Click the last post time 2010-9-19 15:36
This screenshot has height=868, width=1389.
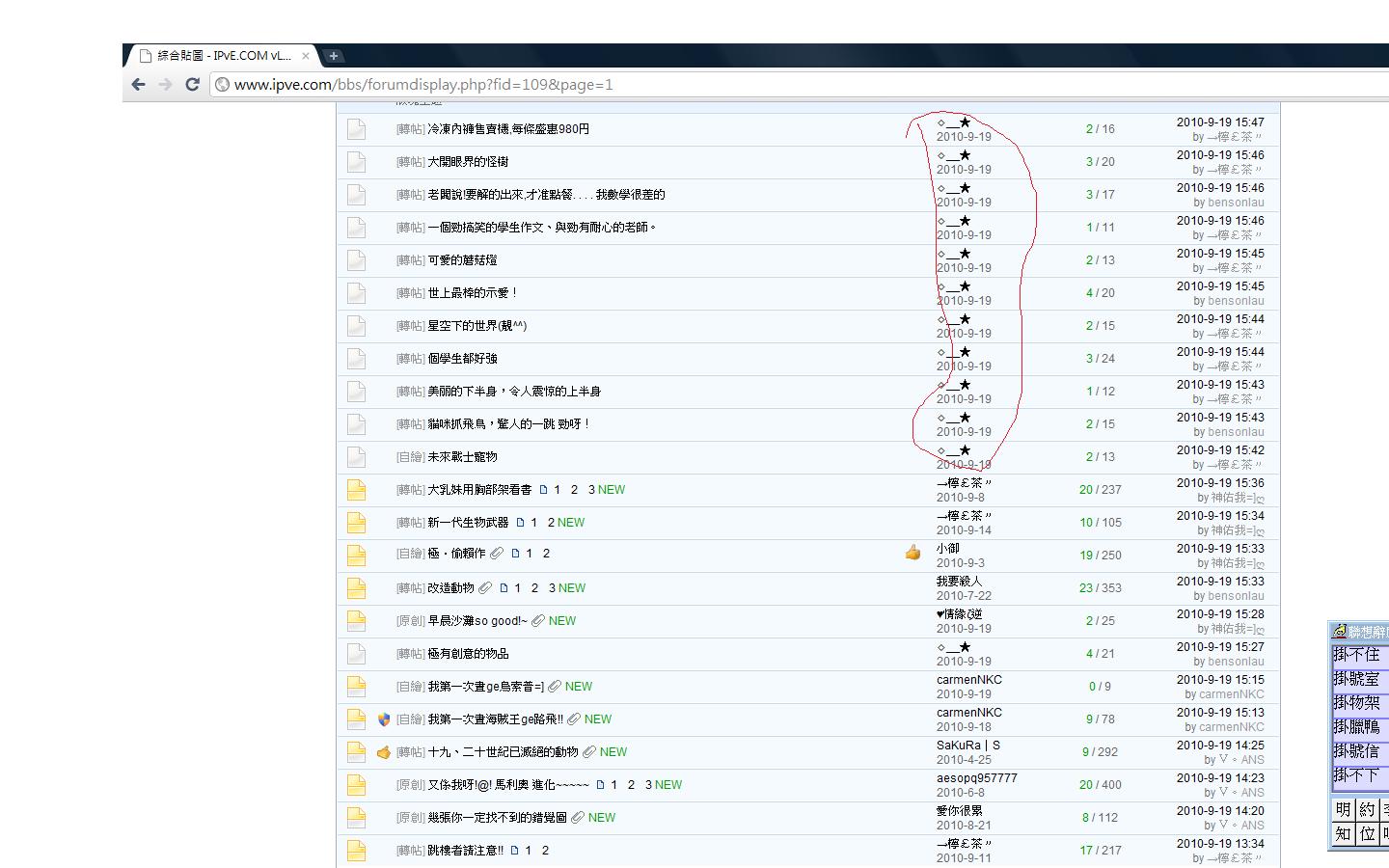pyautogui.click(x=1220, y=483)
